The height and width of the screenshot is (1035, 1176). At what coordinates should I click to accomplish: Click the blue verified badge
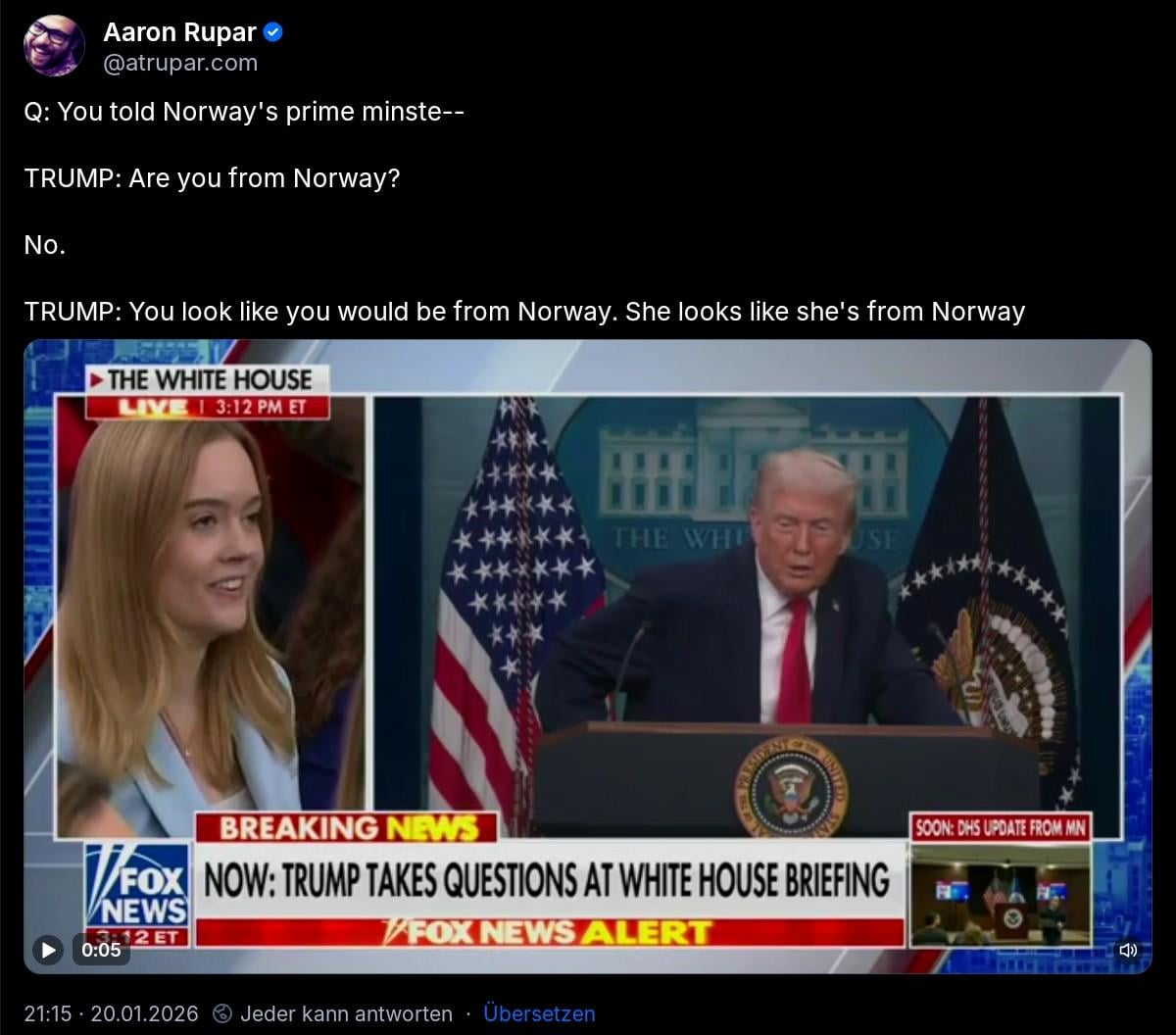point(274,32)
